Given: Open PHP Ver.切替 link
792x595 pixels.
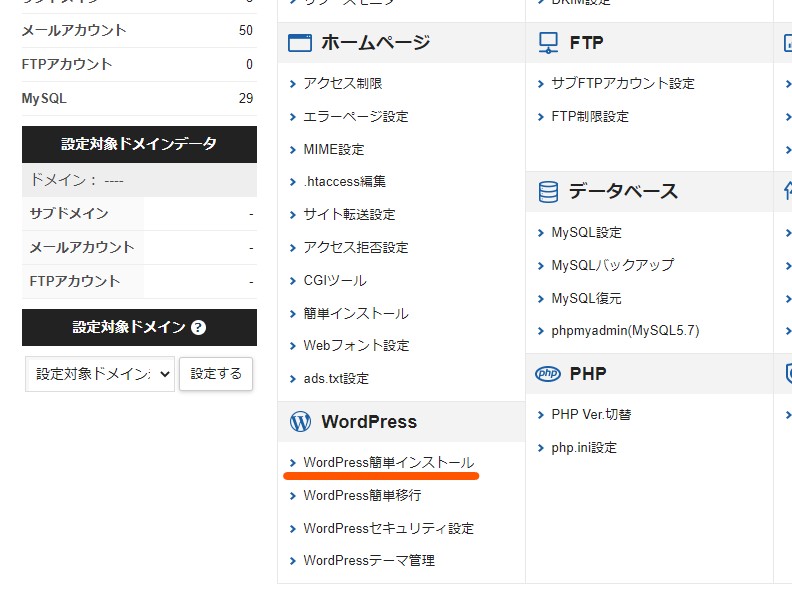Looking at the screenshot, I should pyautogui.click(x=591, y=415).
